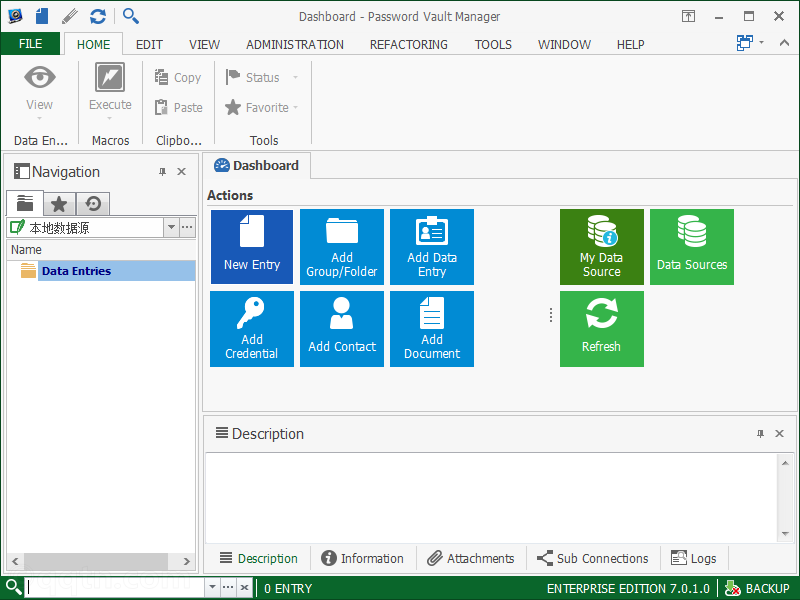Viewport: 800px width, 600px height.
Task: Click the ribbon display options icon in title bar
Action: point(688,16)
